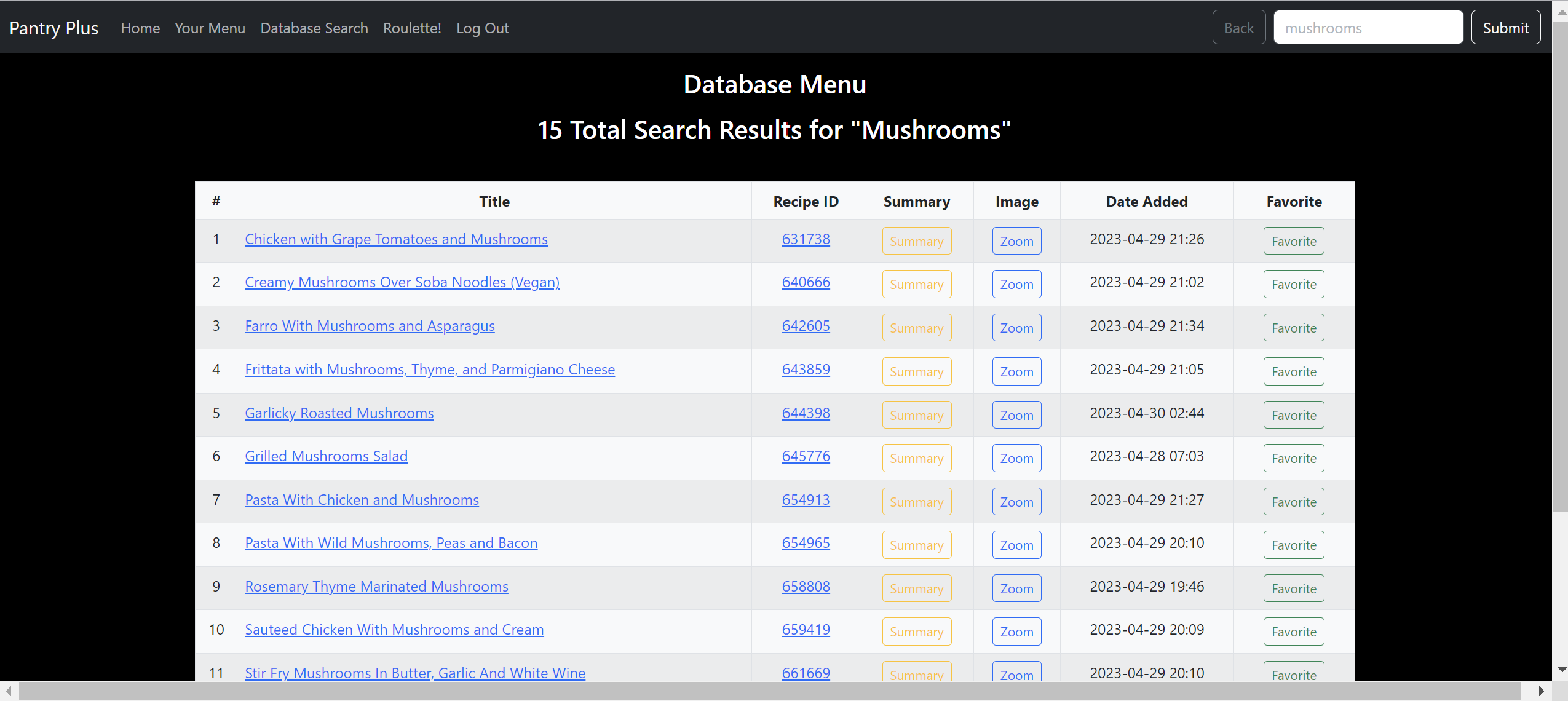Favorite Sauteed Chicken With Mushrooms and Cream

point(1294,632)
